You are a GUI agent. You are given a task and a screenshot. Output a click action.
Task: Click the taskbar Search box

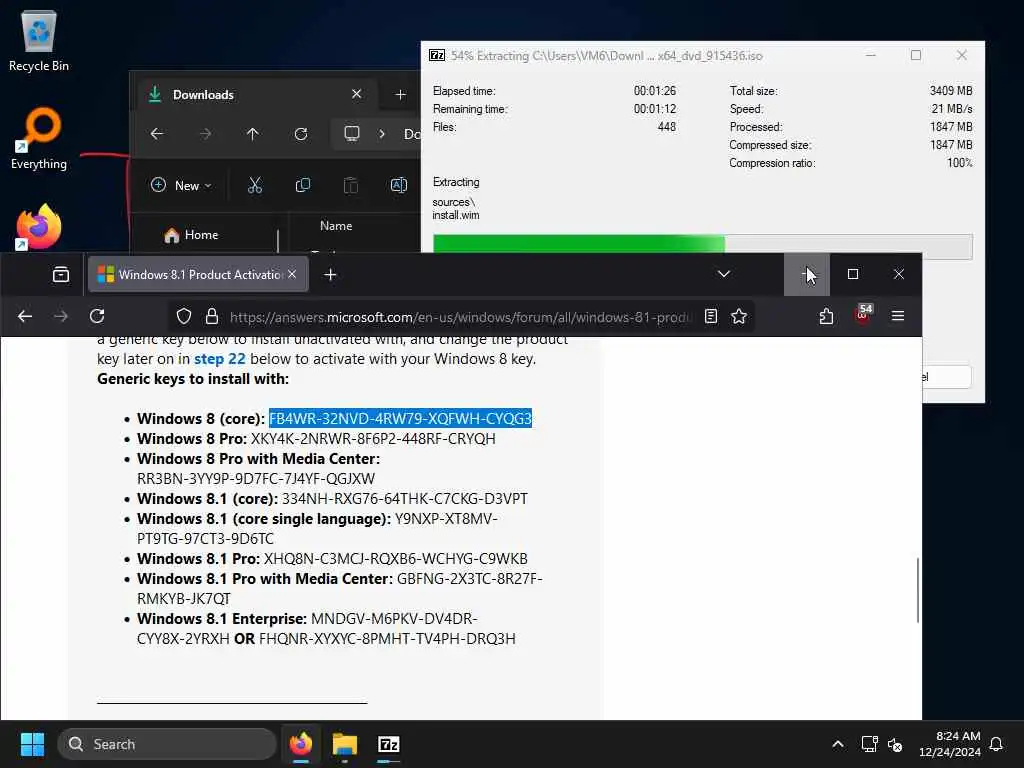pyautogui.click(x=167, y=744)
